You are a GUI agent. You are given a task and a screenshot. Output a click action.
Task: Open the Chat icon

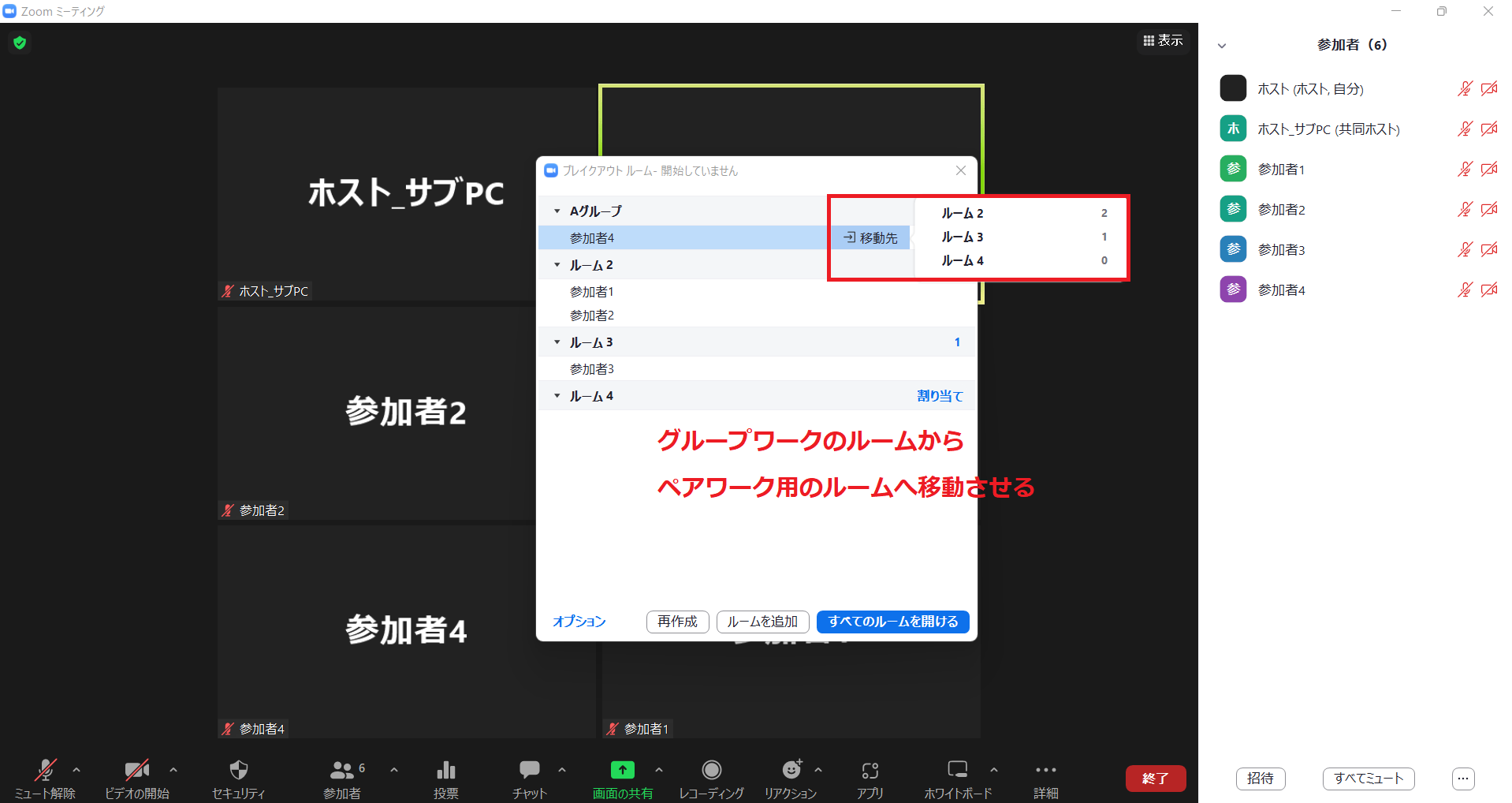(529, 770)
